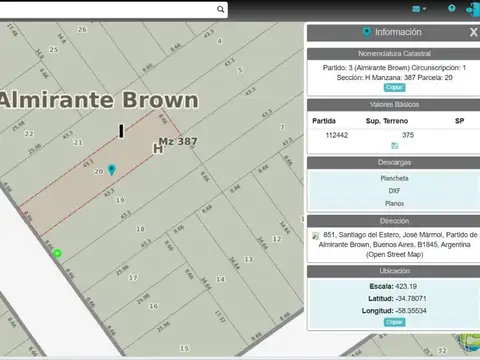Click the Longitud value -58.35534
This screenshot has height=360, width=480.
411,311
